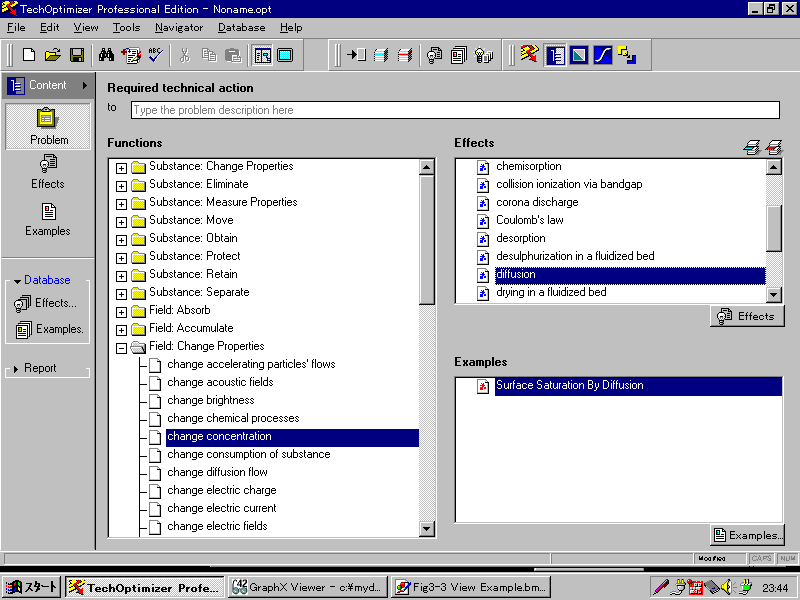Click the teal stack icon above the Effects list
Screen dimensions: 800x600
(x=752, y=147)
